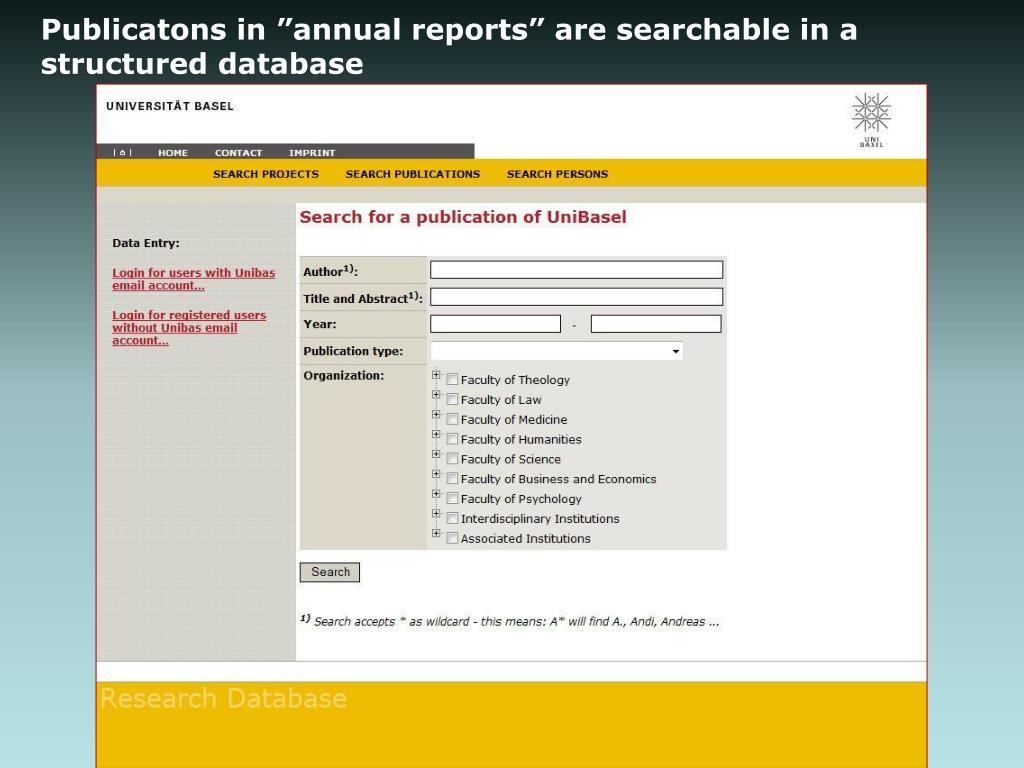Viewport: 1024px width, 768px height.
Task: Click the 'Data Entry:' label
Action: click(146, 243)
